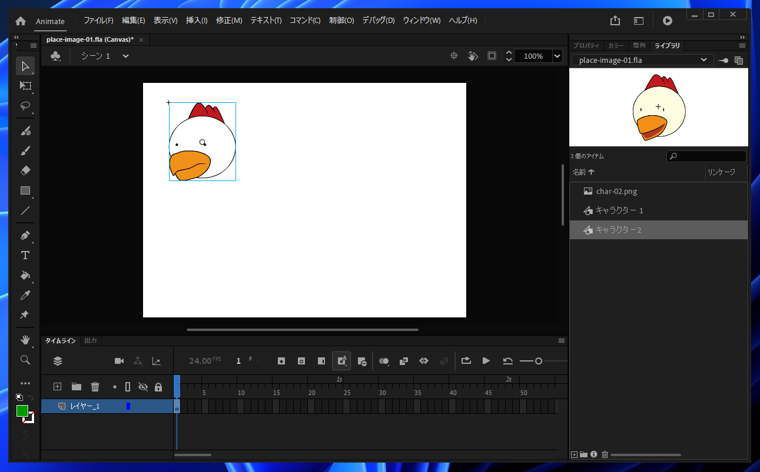Open the シーン 1 scene dropdown

click(x=125, y=56)
